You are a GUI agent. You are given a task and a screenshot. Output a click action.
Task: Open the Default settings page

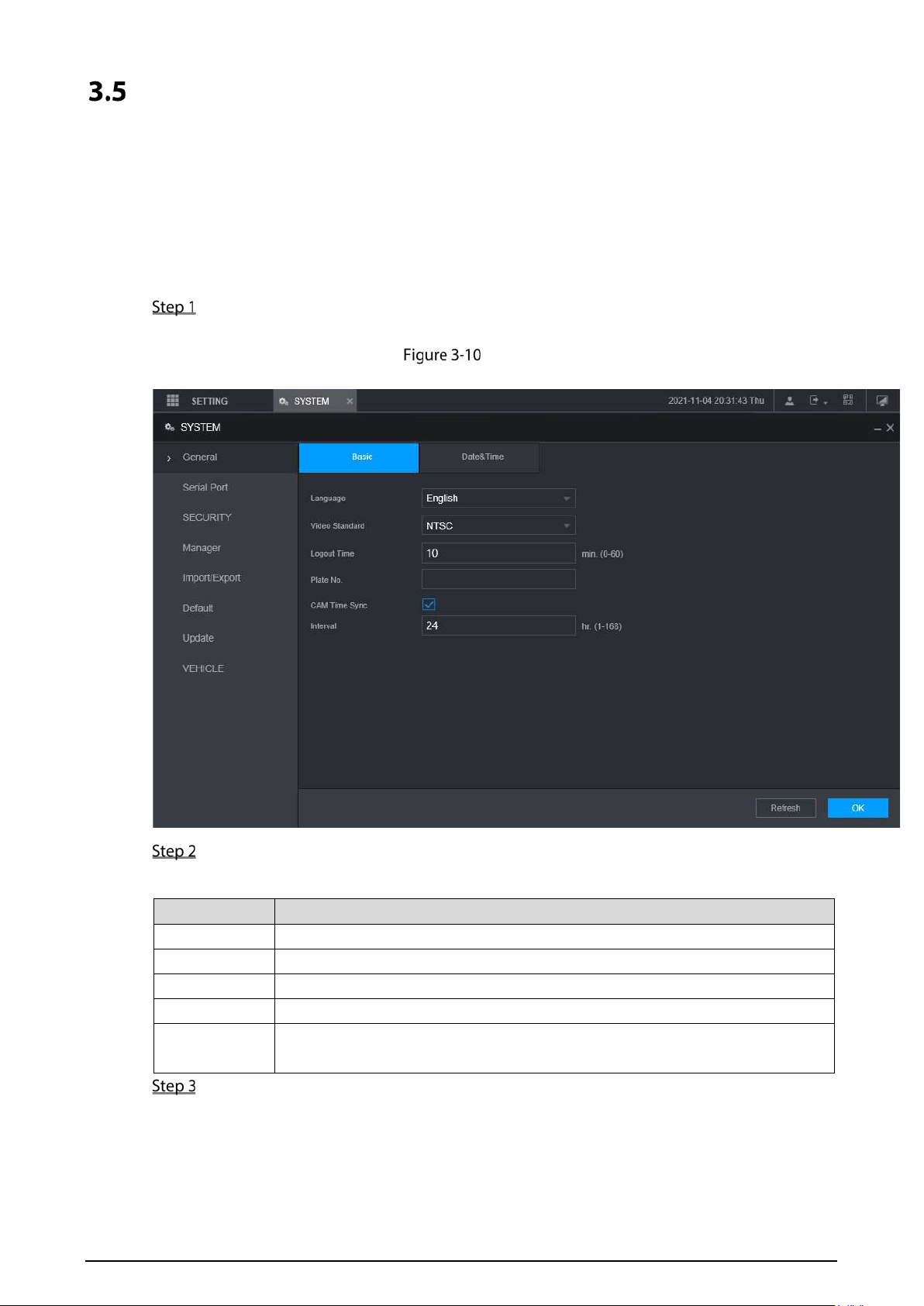click(x=198, y=608)
